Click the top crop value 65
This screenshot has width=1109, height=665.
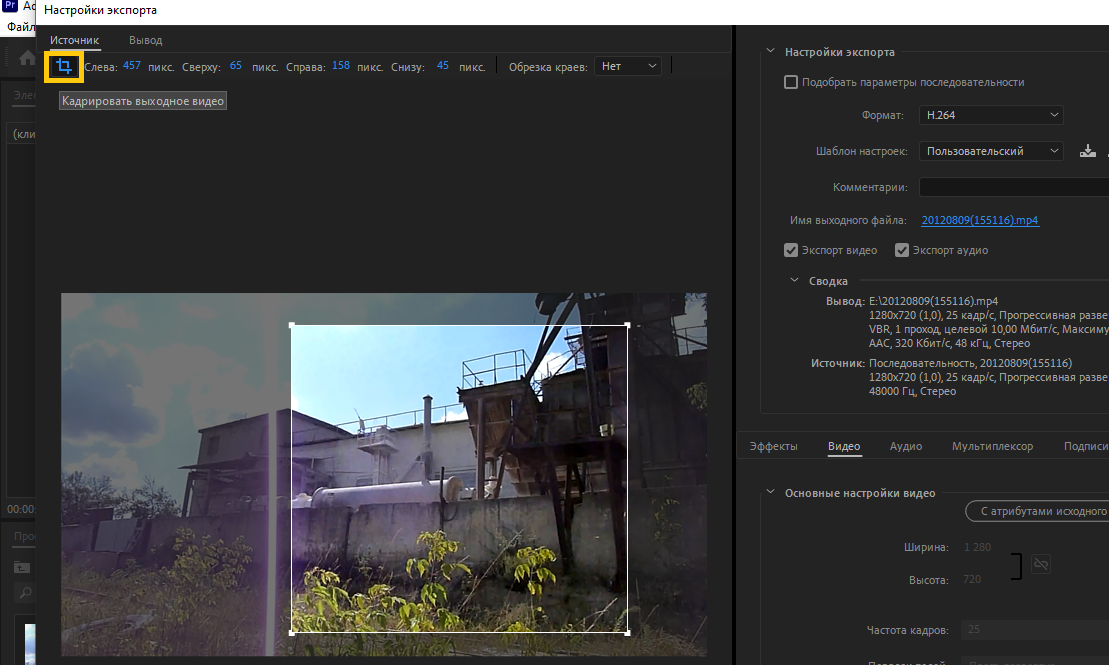click(x=236, y=65)
